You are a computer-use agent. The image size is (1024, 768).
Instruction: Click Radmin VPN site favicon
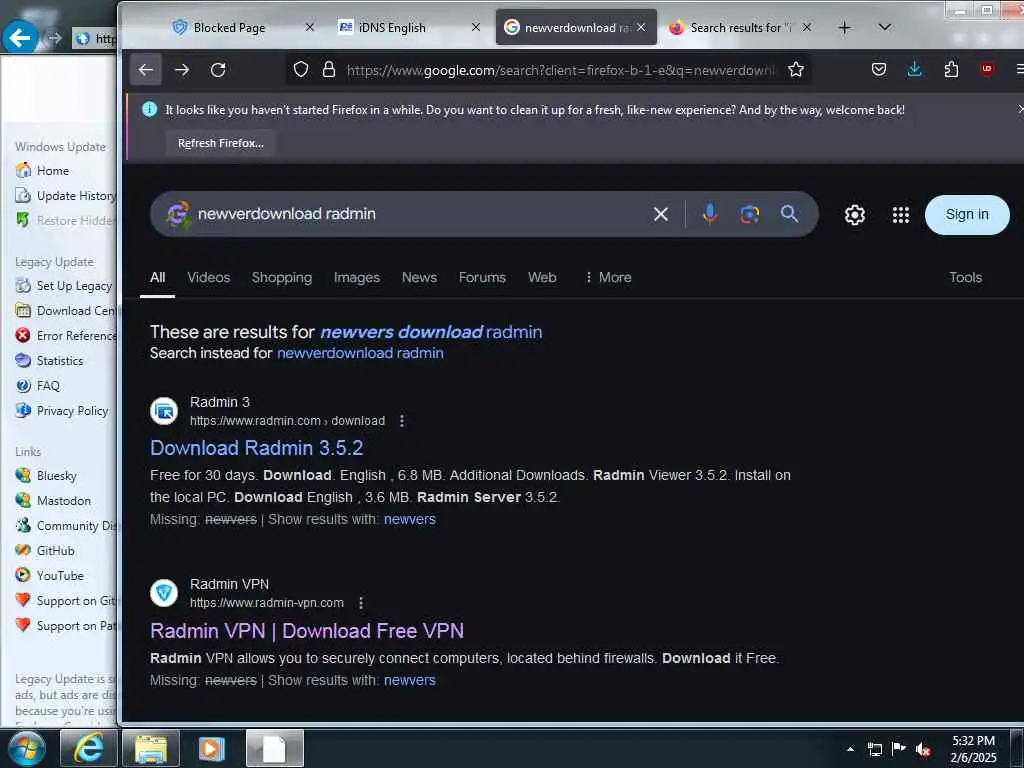164,593
